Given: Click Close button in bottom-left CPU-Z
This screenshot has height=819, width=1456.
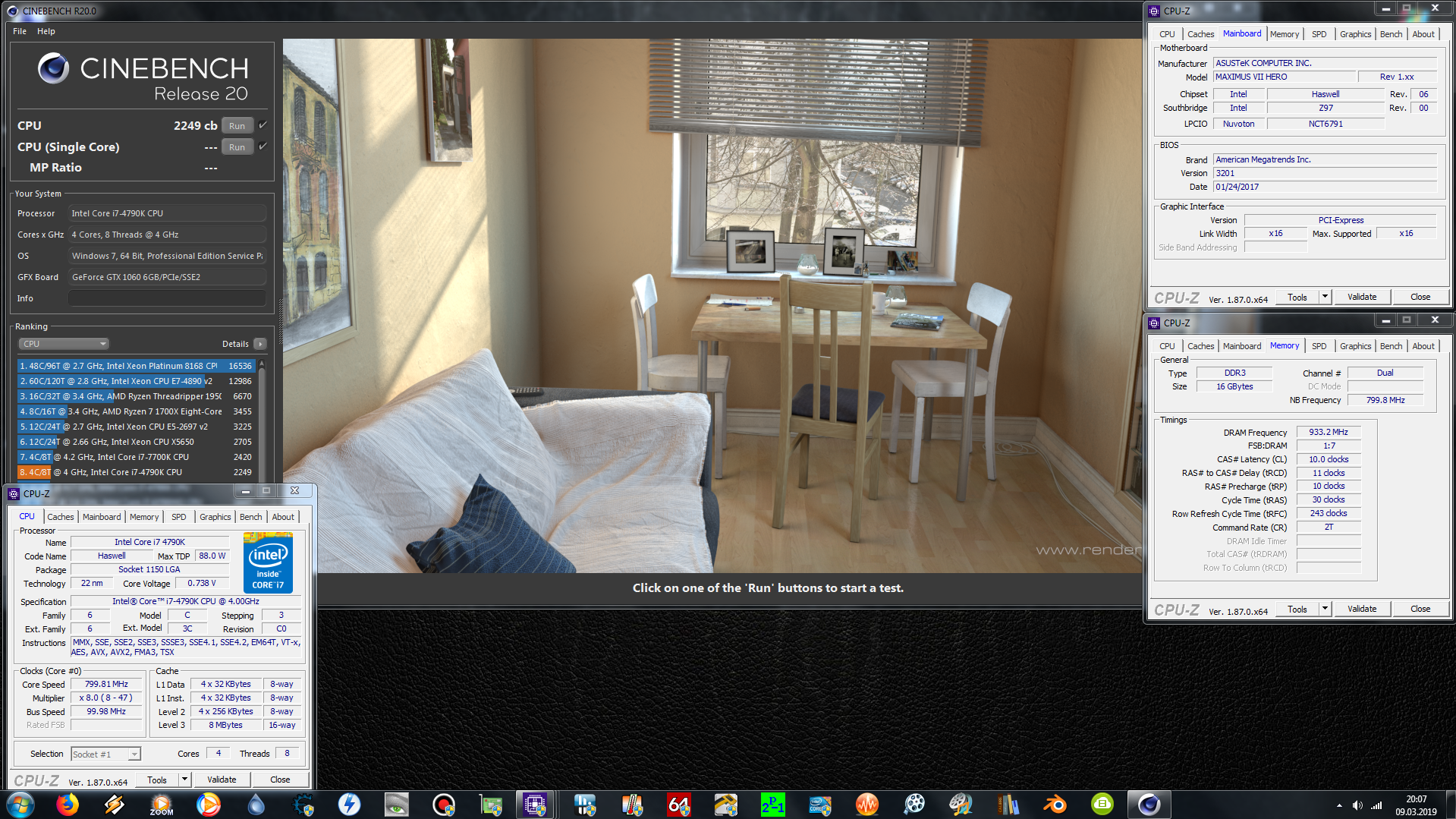Looking at the screenshot, I should [x=280, y=780].
